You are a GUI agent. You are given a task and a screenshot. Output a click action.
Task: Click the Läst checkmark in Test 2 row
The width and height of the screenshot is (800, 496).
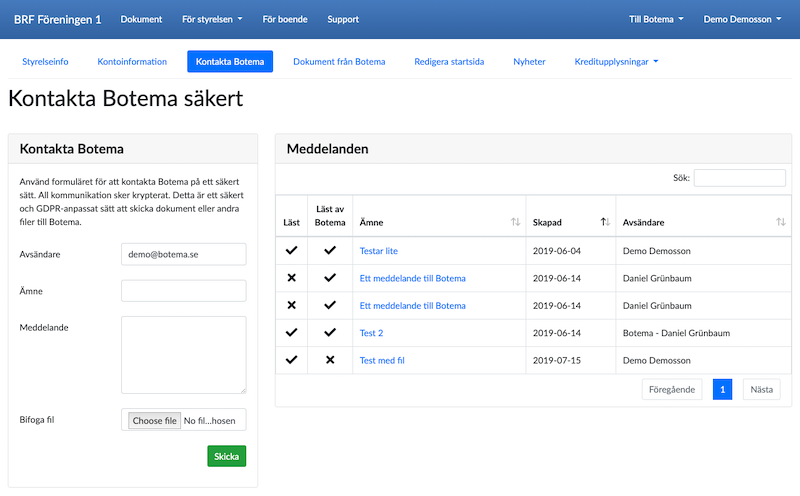tap(291, 333)
